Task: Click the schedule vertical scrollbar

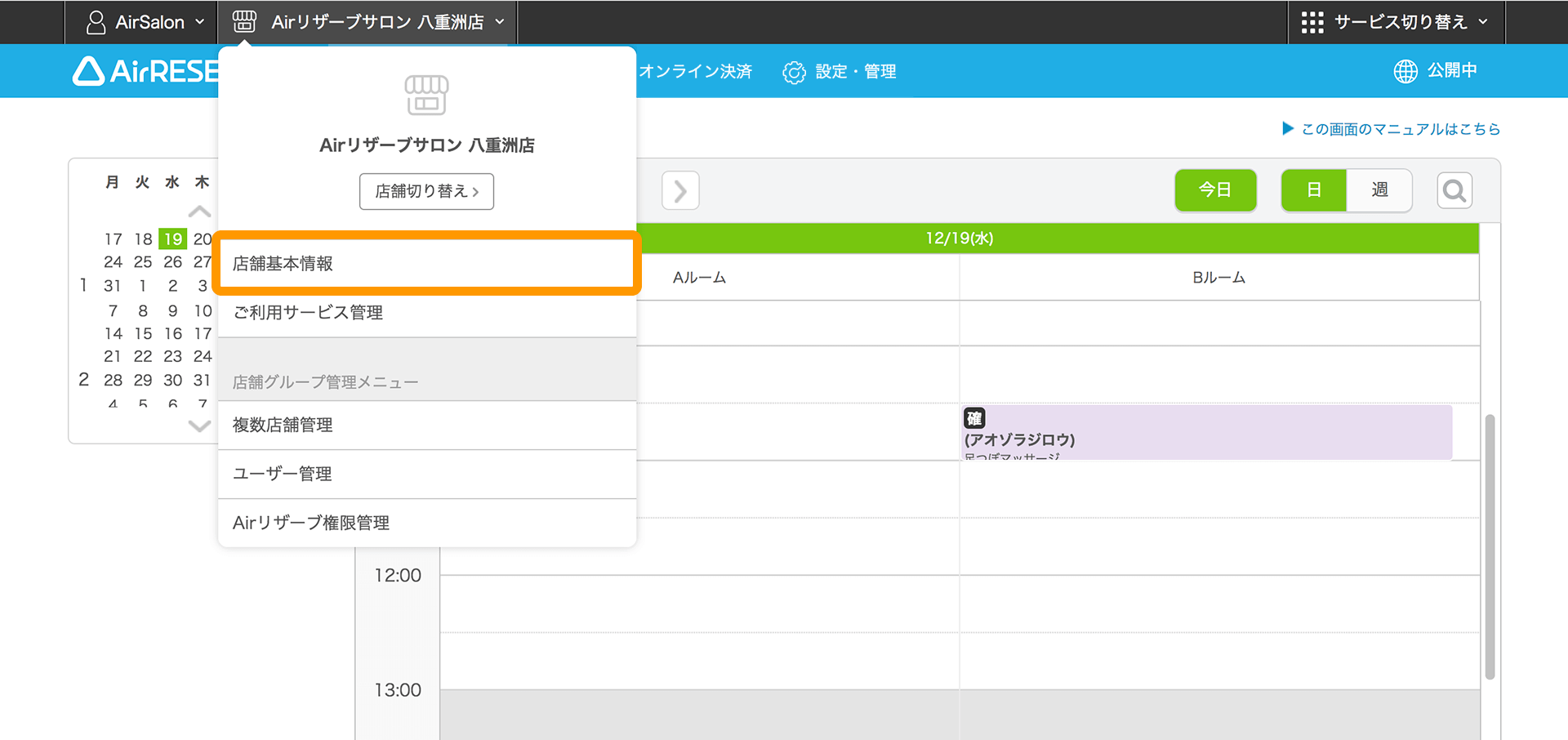Action: tap(1490, 546)
